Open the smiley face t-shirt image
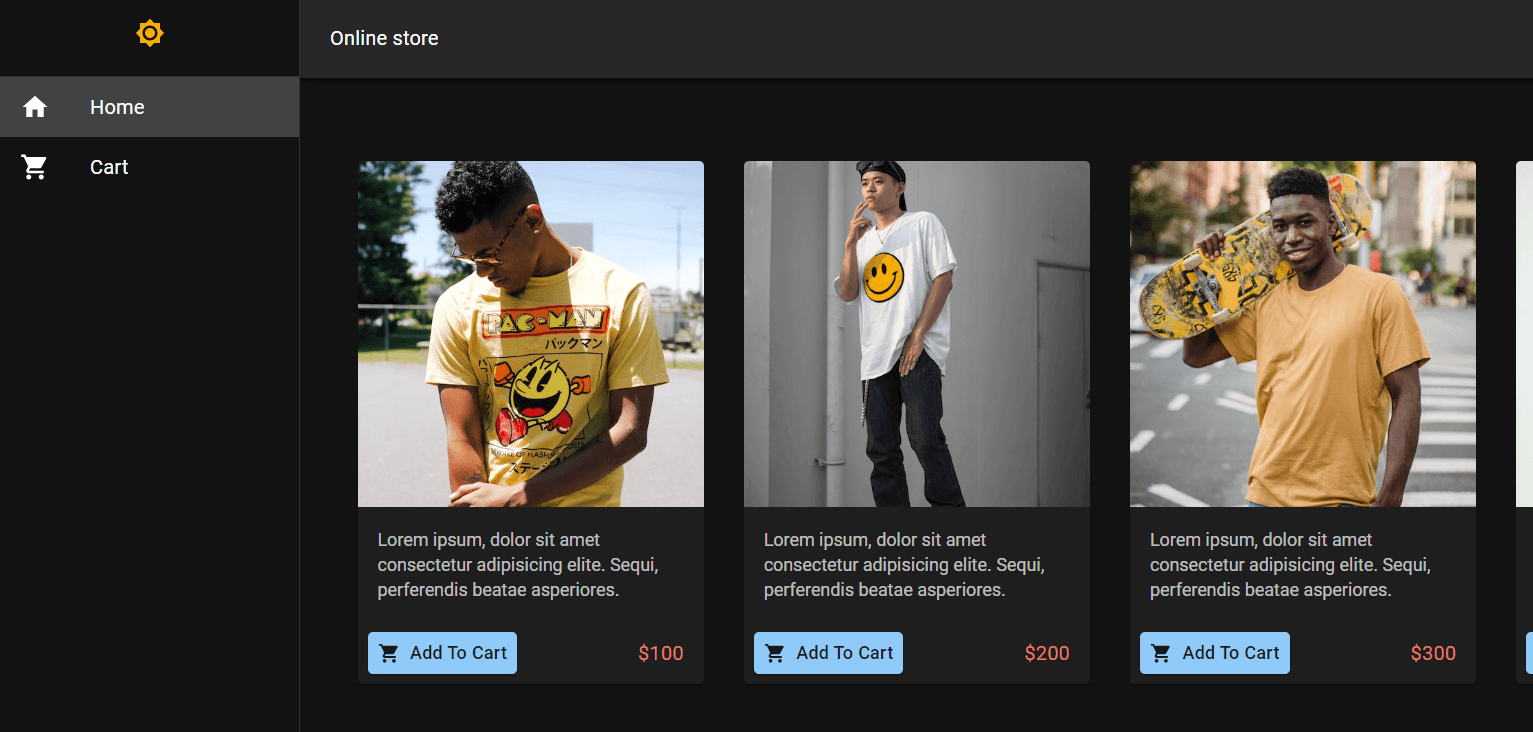 pos(917,334)
